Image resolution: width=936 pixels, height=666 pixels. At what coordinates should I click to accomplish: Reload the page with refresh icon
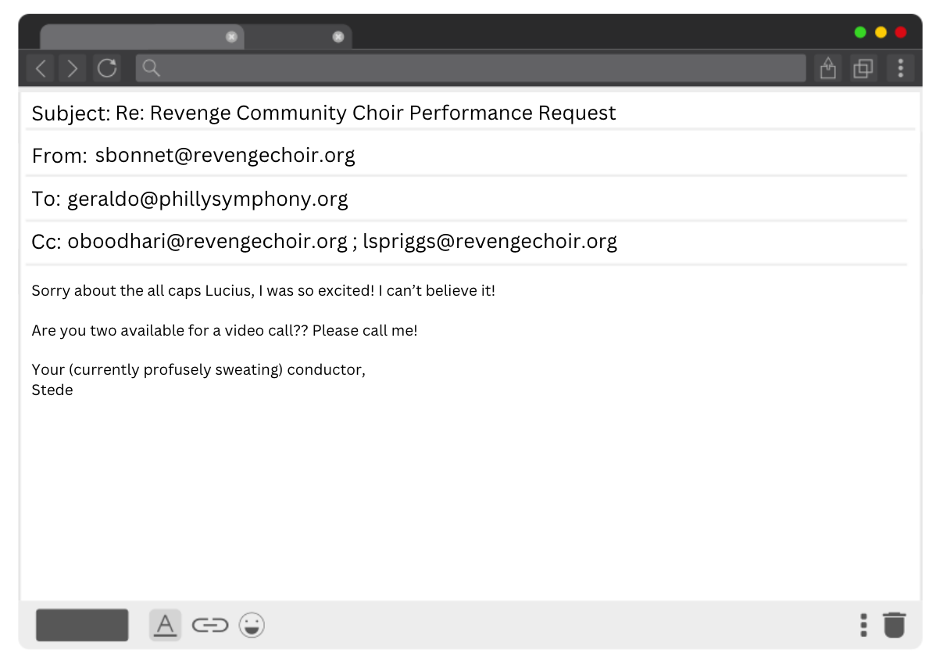click(107, 68)
